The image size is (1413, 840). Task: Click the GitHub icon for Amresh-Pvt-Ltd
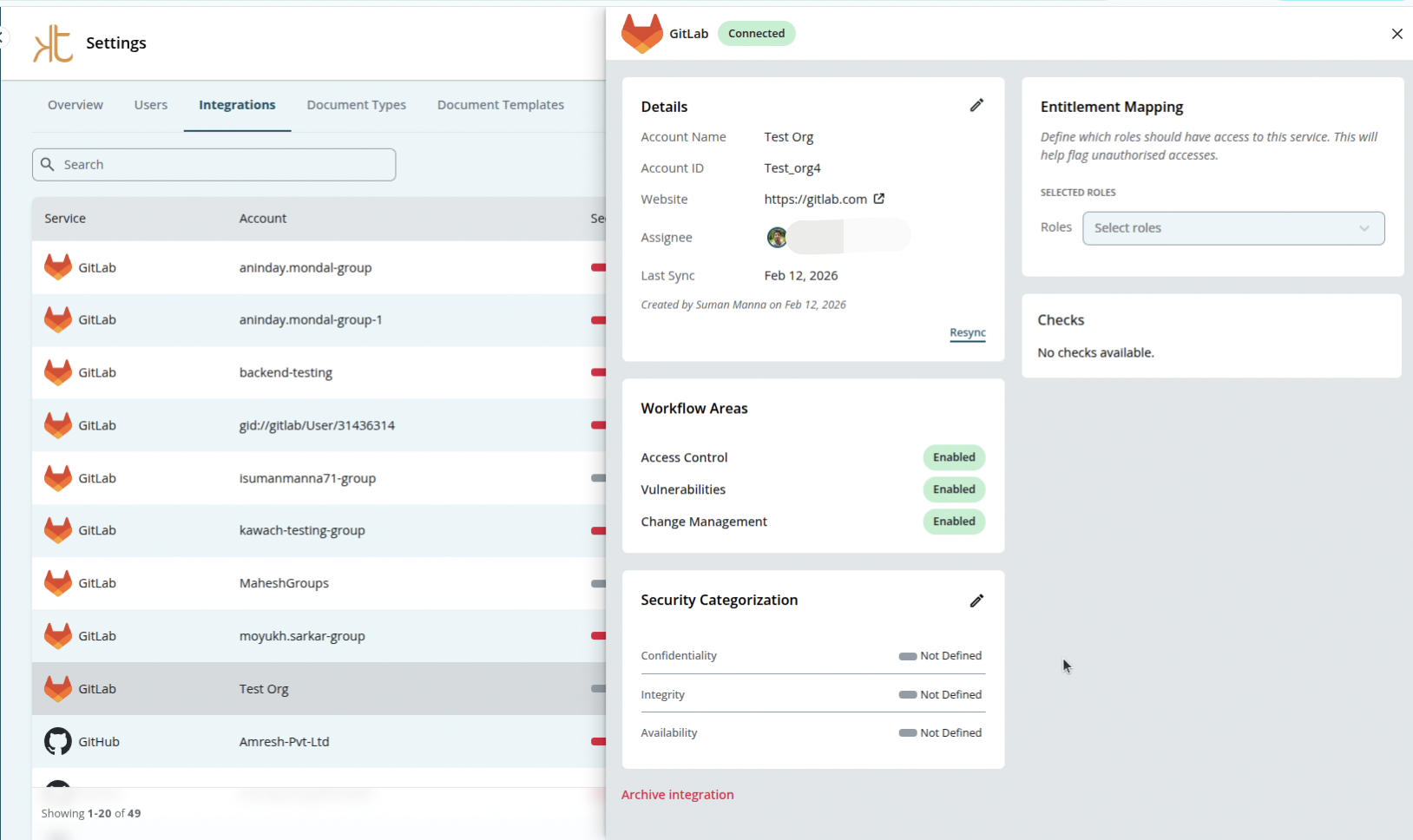(x=57, y=741)
